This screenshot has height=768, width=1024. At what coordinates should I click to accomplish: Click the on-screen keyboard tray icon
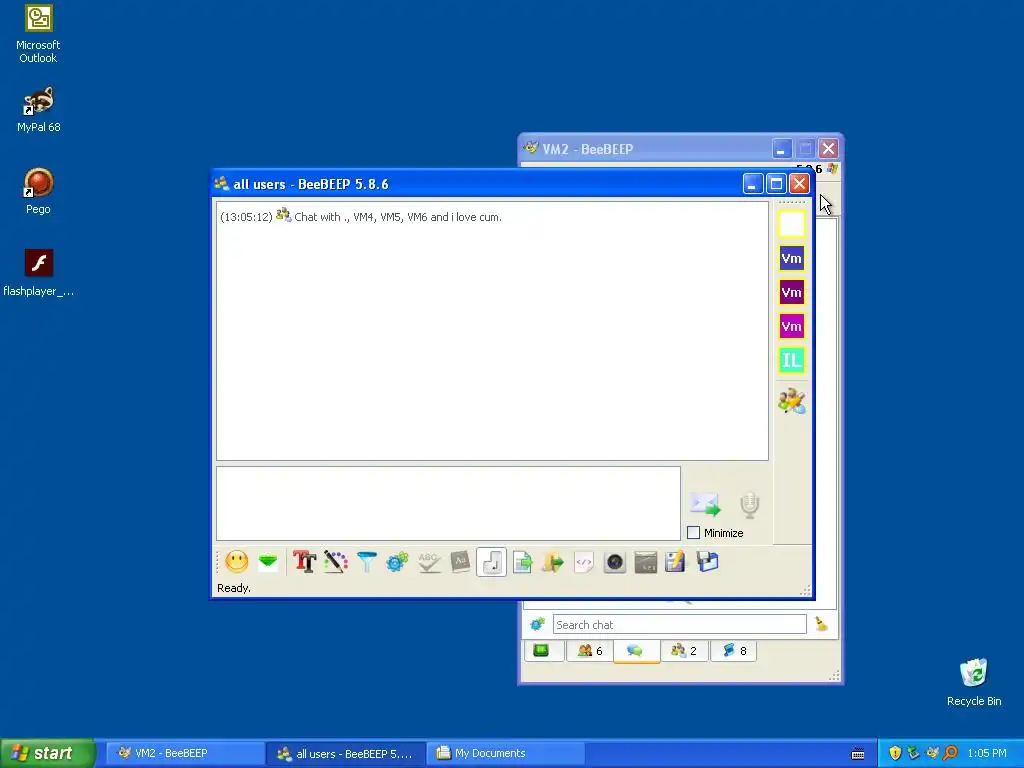(x=858, y=754)
